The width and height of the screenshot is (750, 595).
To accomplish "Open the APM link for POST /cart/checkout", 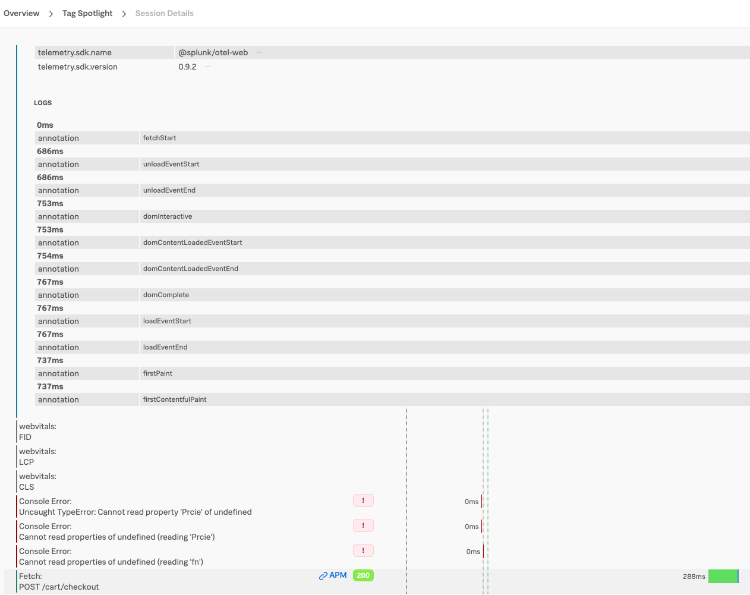I will pos(333,576).
